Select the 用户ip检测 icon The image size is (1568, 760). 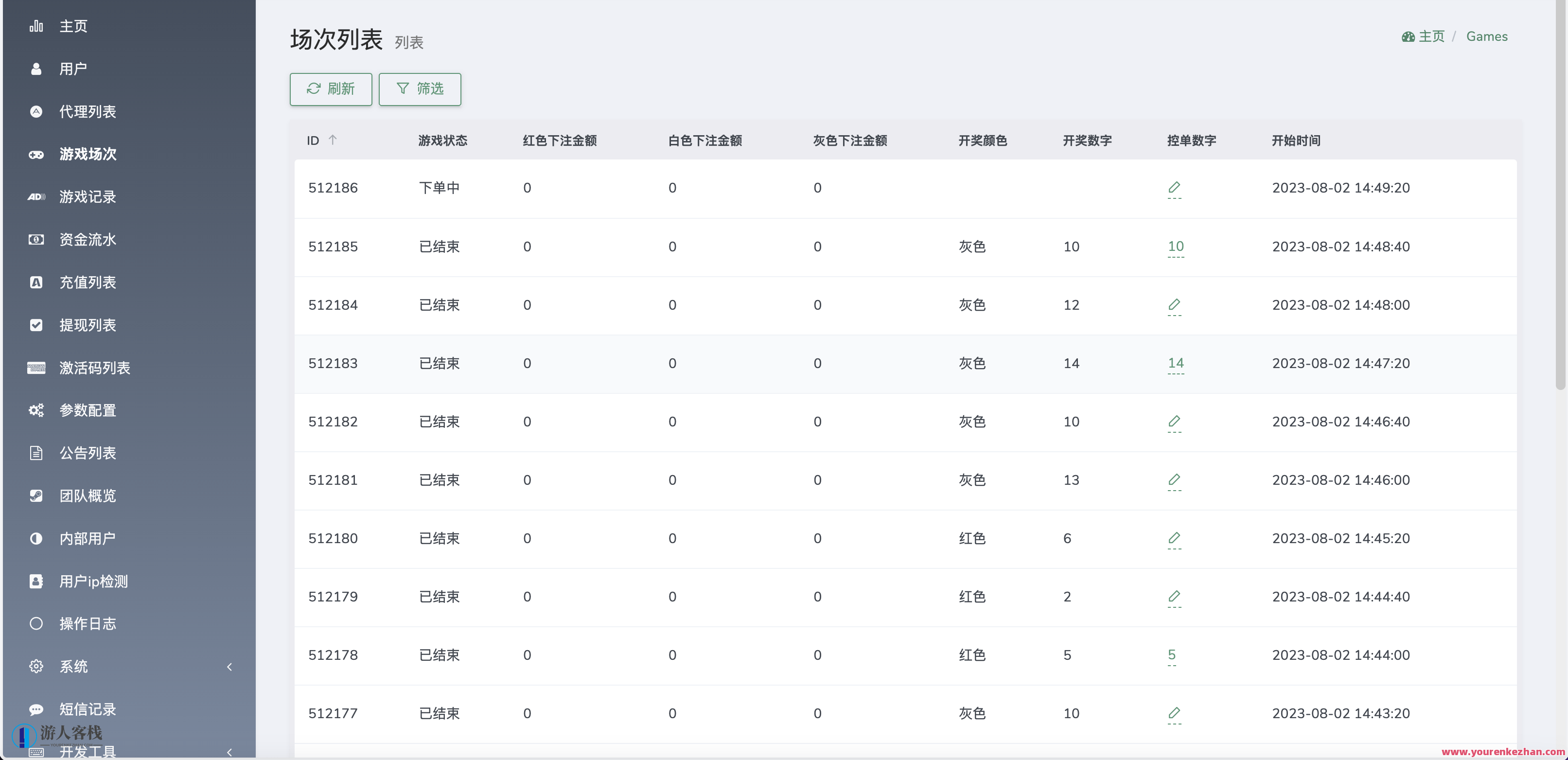coord(36,581)
